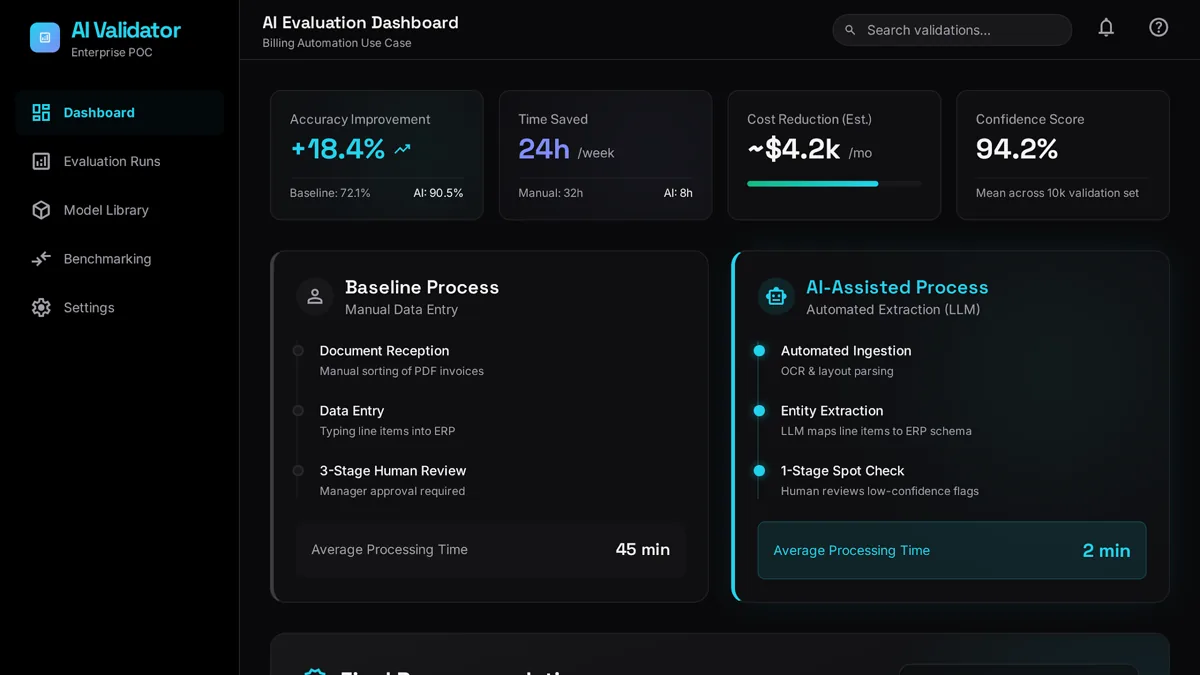Click the AI Validator logo icon
The height and width of the screenshot is (675, 1200).
45,38
